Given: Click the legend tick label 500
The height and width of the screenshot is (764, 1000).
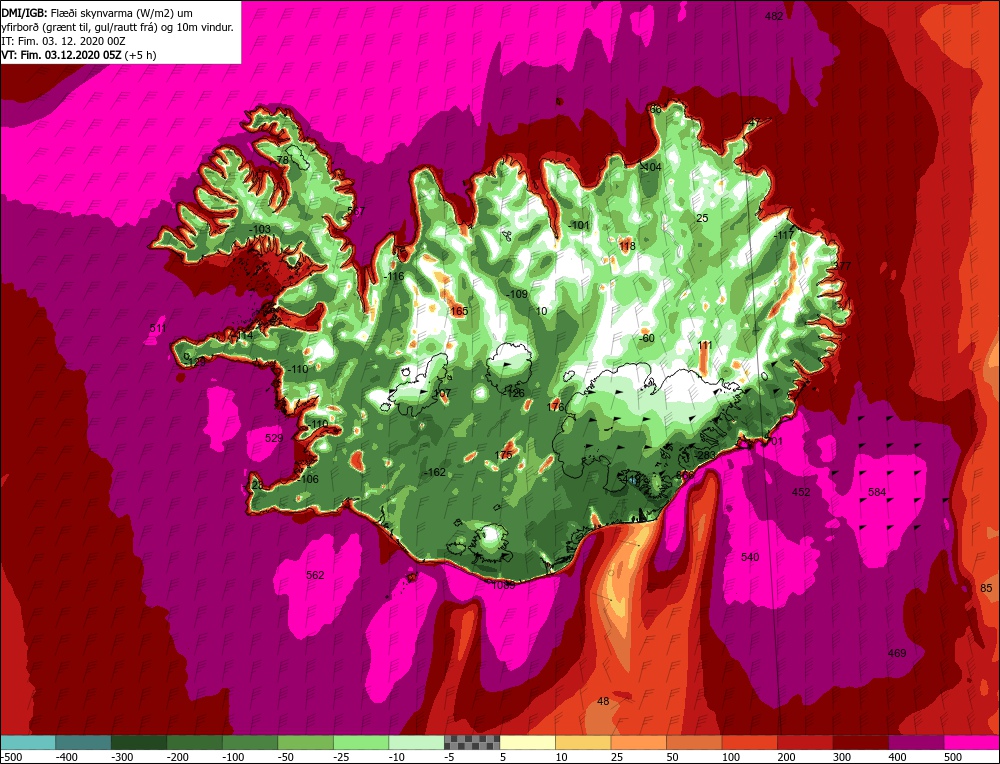Looking at the screenshot, I should (x=953, y=758).
